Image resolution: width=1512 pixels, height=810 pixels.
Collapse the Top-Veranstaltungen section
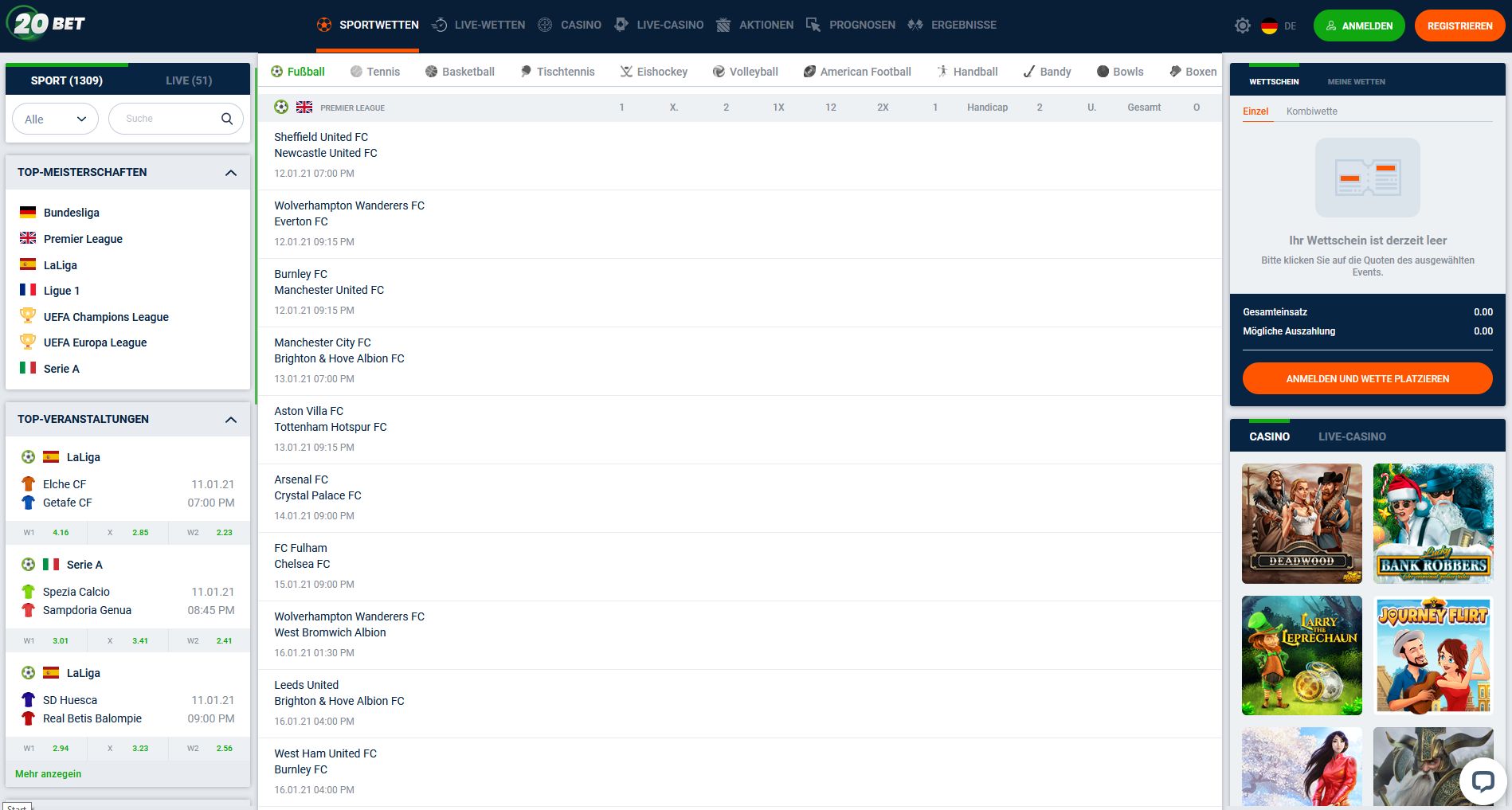point(231,420)
